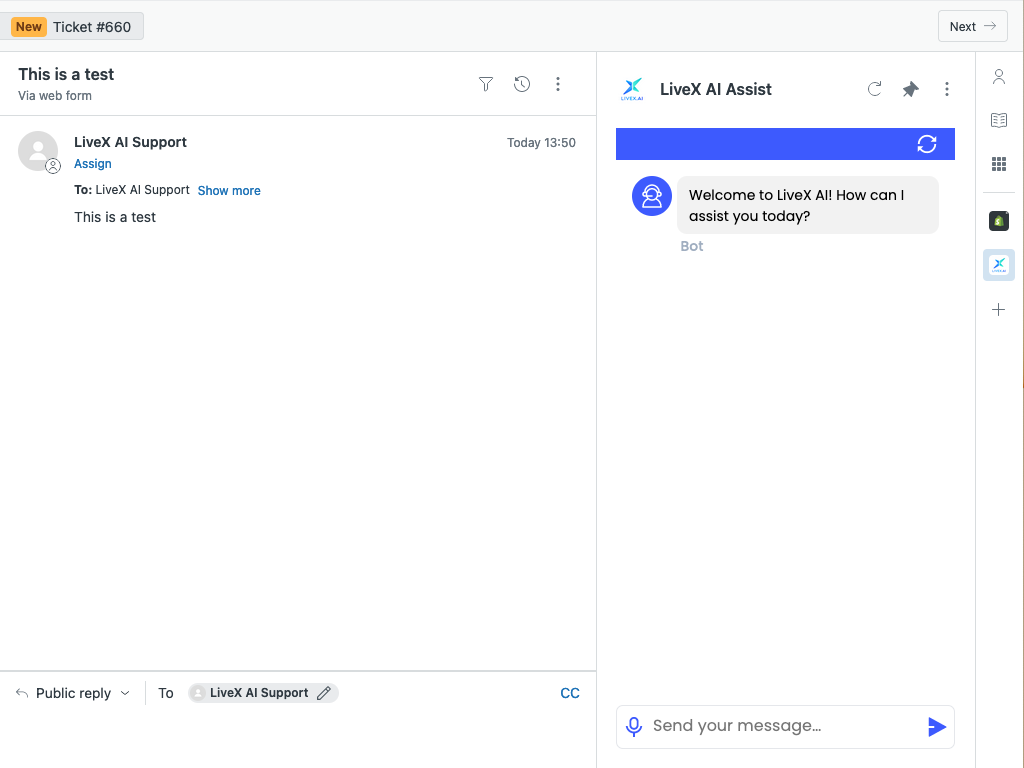The height and width of the screenshot is (768, 1024).
Task: Click the microphone voice input icon
Action: (x=634, y=727)
